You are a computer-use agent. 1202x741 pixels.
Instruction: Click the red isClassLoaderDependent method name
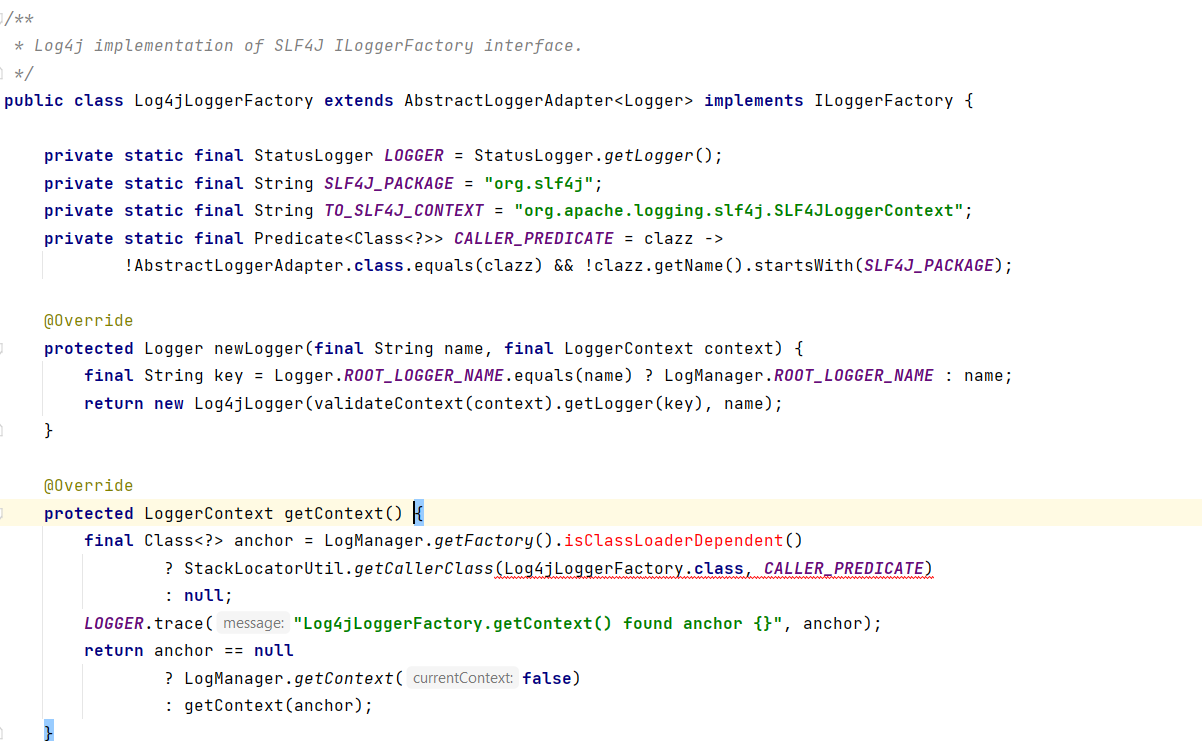[674, 541]
